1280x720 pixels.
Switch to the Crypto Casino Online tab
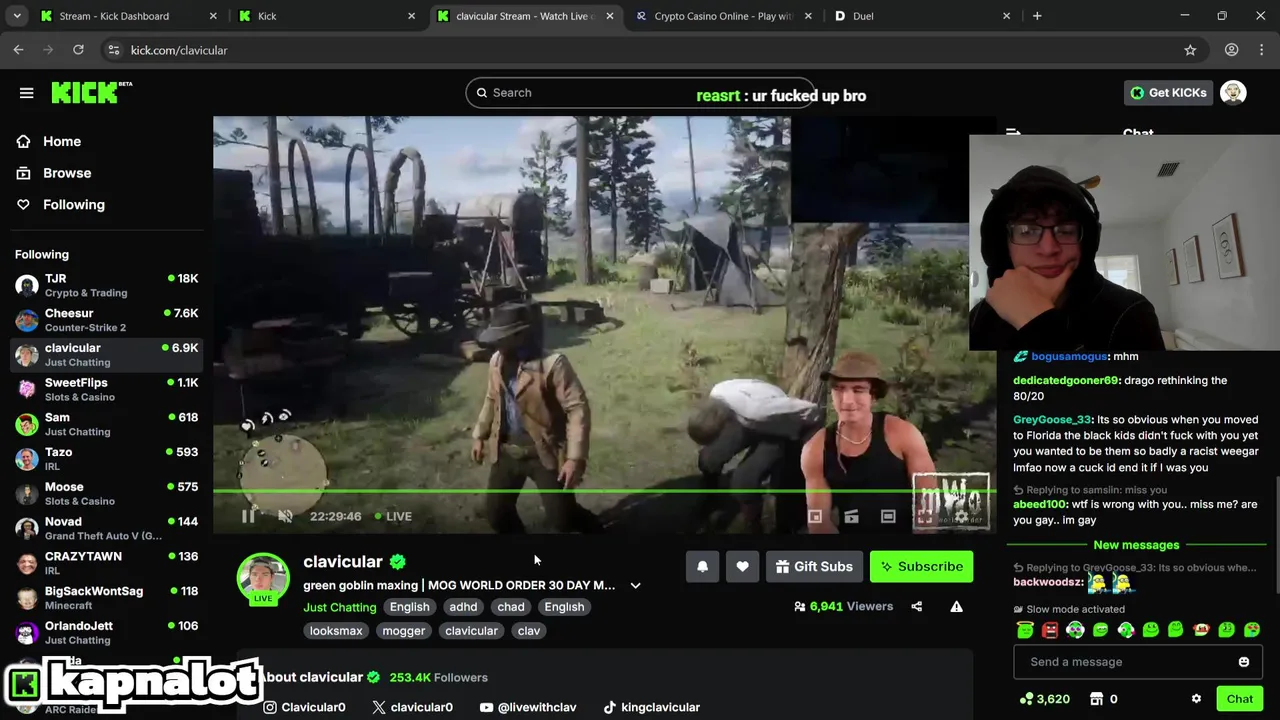(x=723, y=16)
